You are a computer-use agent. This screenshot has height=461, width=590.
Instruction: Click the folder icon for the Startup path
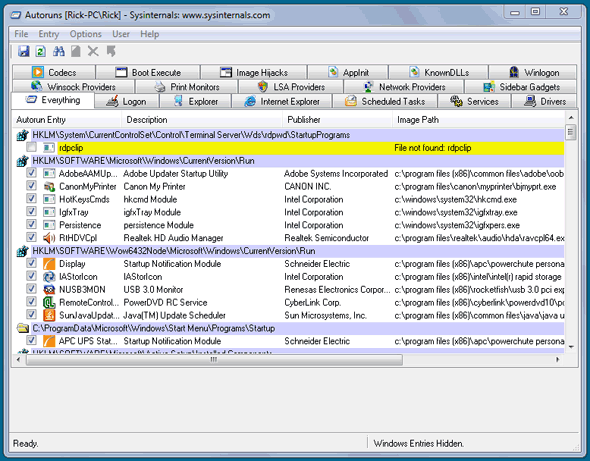tap(23, 328)
